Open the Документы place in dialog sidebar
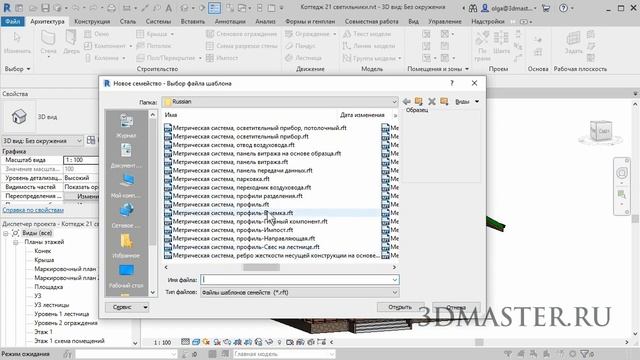 [126, 156]
